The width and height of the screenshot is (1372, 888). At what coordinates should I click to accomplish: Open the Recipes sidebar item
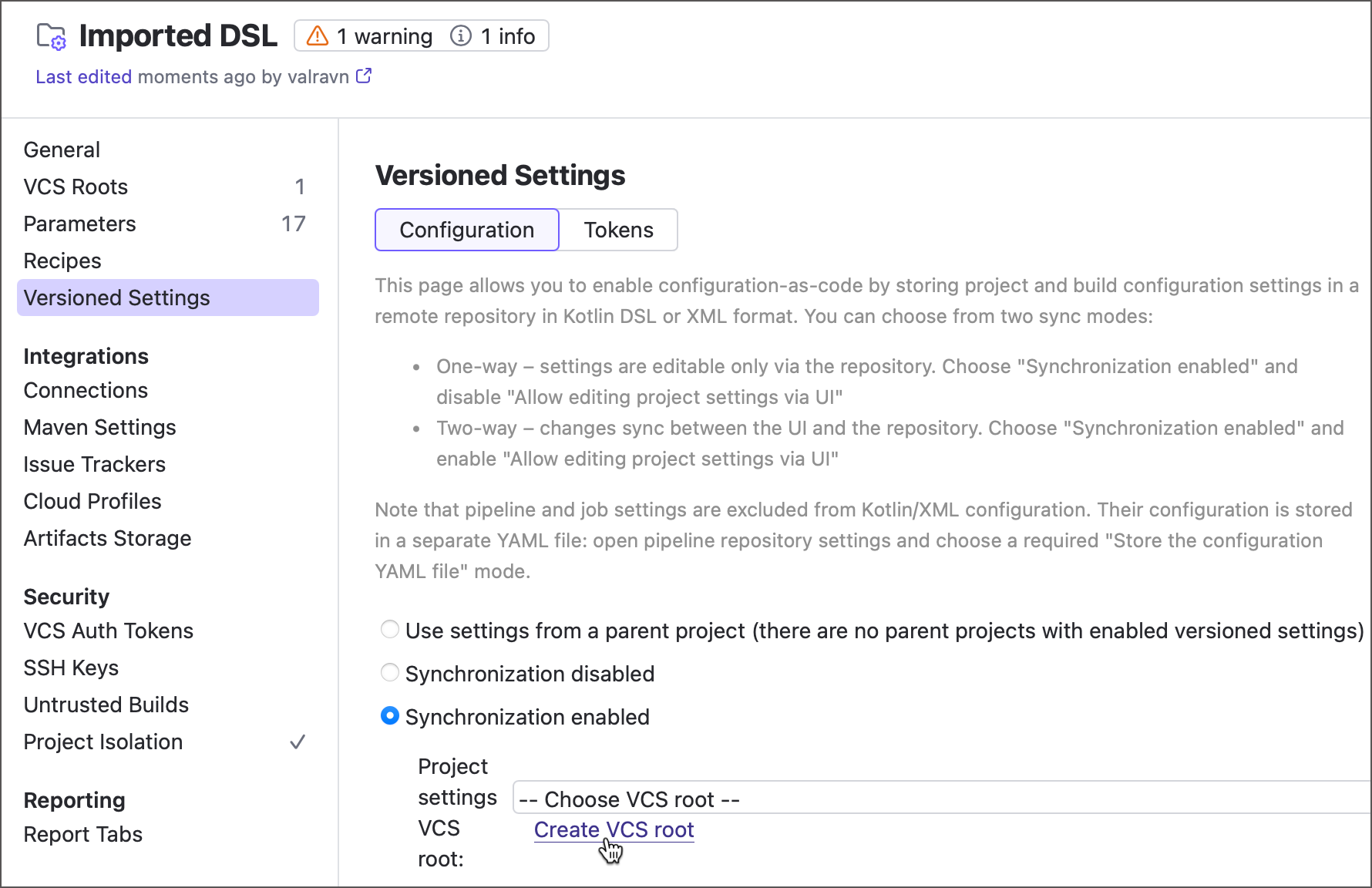62,261
